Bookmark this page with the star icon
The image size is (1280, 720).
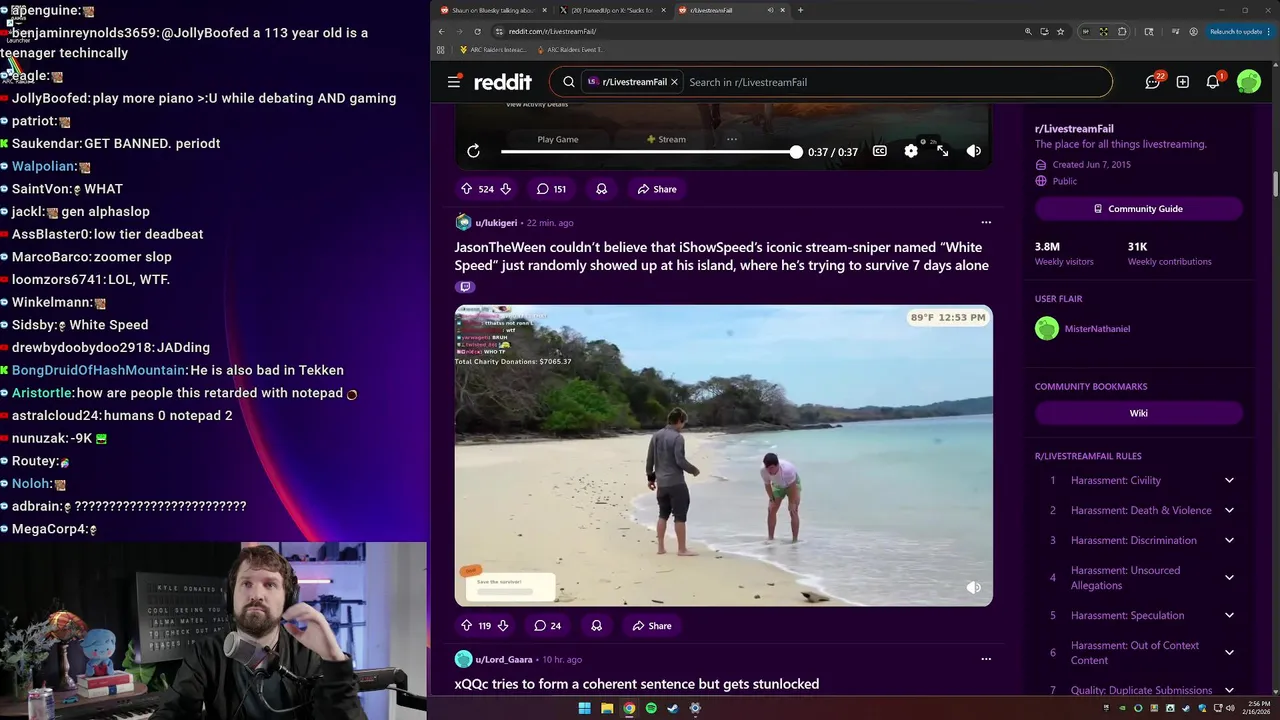click(1061, 31)
